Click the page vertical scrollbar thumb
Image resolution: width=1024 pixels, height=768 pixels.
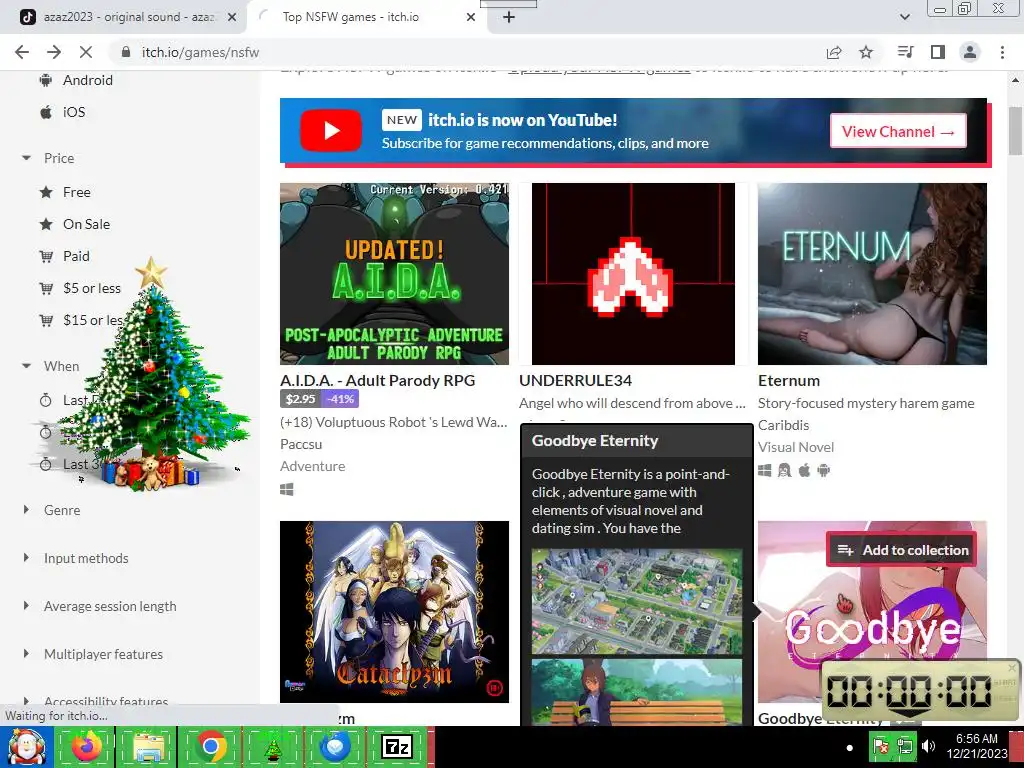pos(1015,131)
